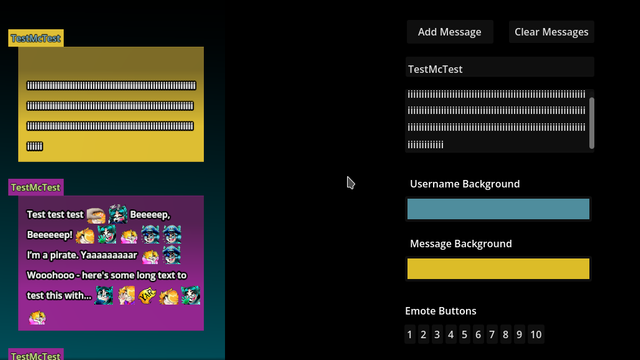
Task: Click the 'I'm a pirate. Yaaaaaaaaar' text
Action: pos(82,256)
